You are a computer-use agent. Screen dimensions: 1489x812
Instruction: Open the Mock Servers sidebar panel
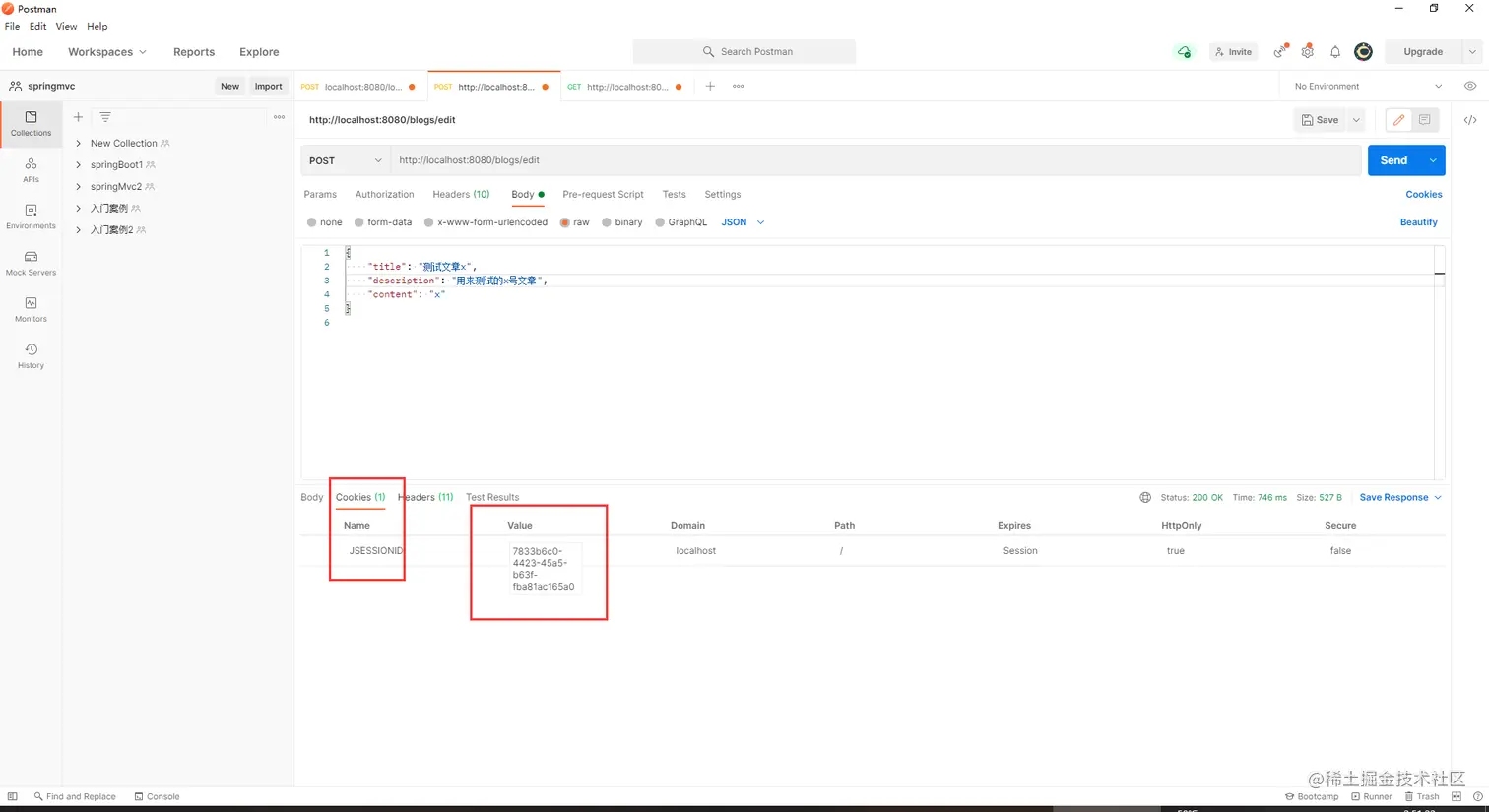(x=31, y=263)
